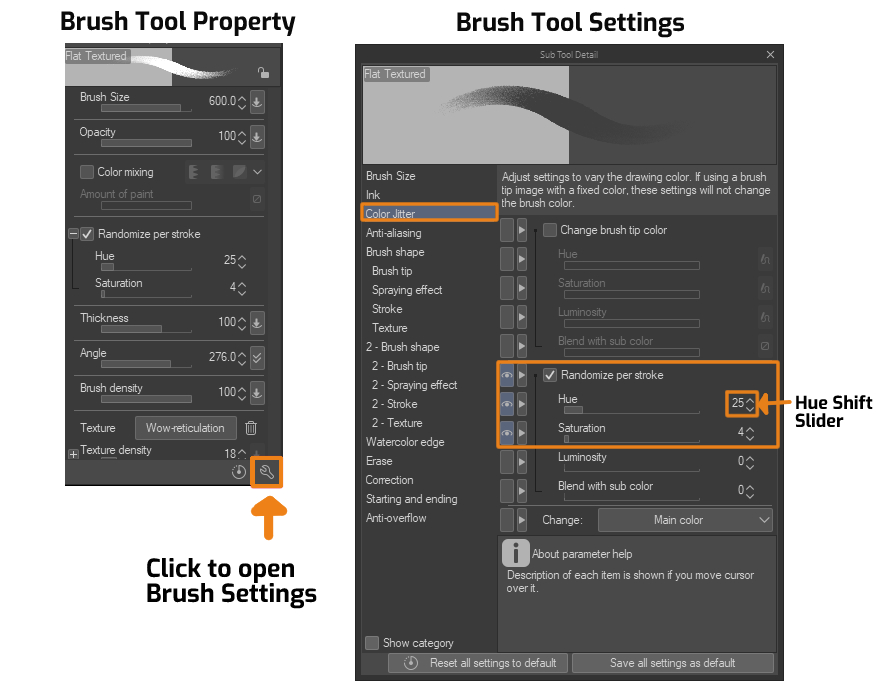Open the Change Main color dropdown
The image size is (883, 682).
pyautogui.click(x=685, y=520)
